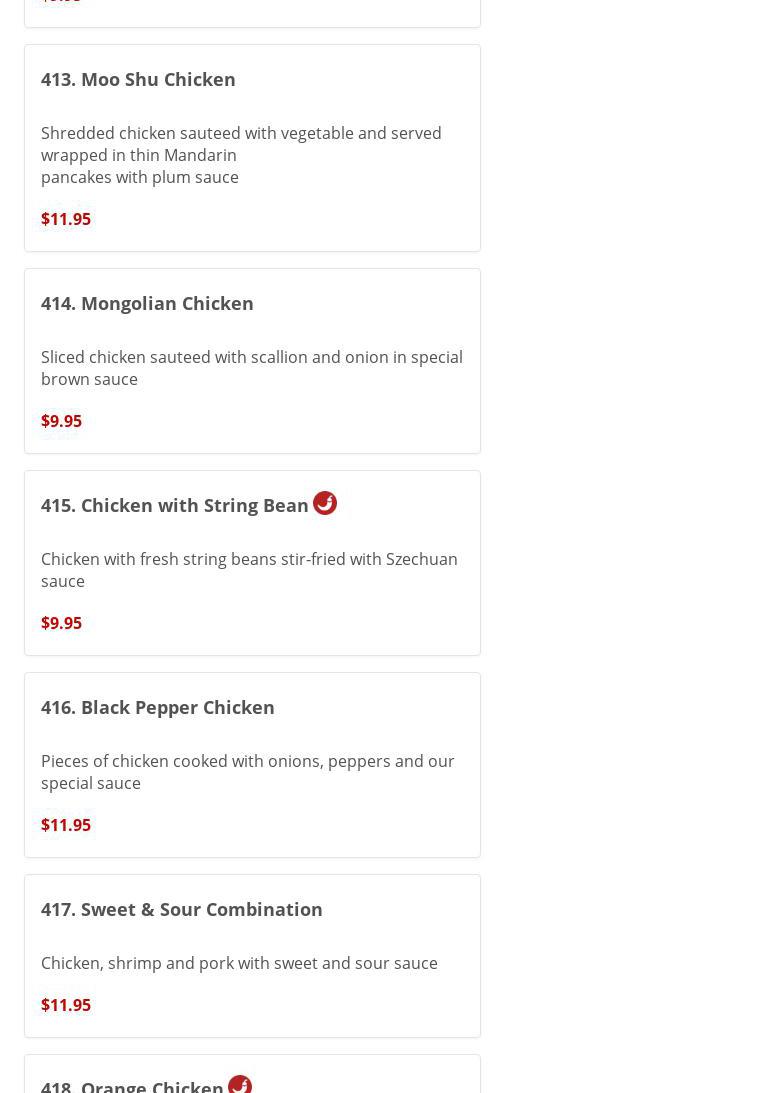Screen dimensions: 770x1093
Task: Open 415. Chicken with String Bean
Action: [175, 505]
